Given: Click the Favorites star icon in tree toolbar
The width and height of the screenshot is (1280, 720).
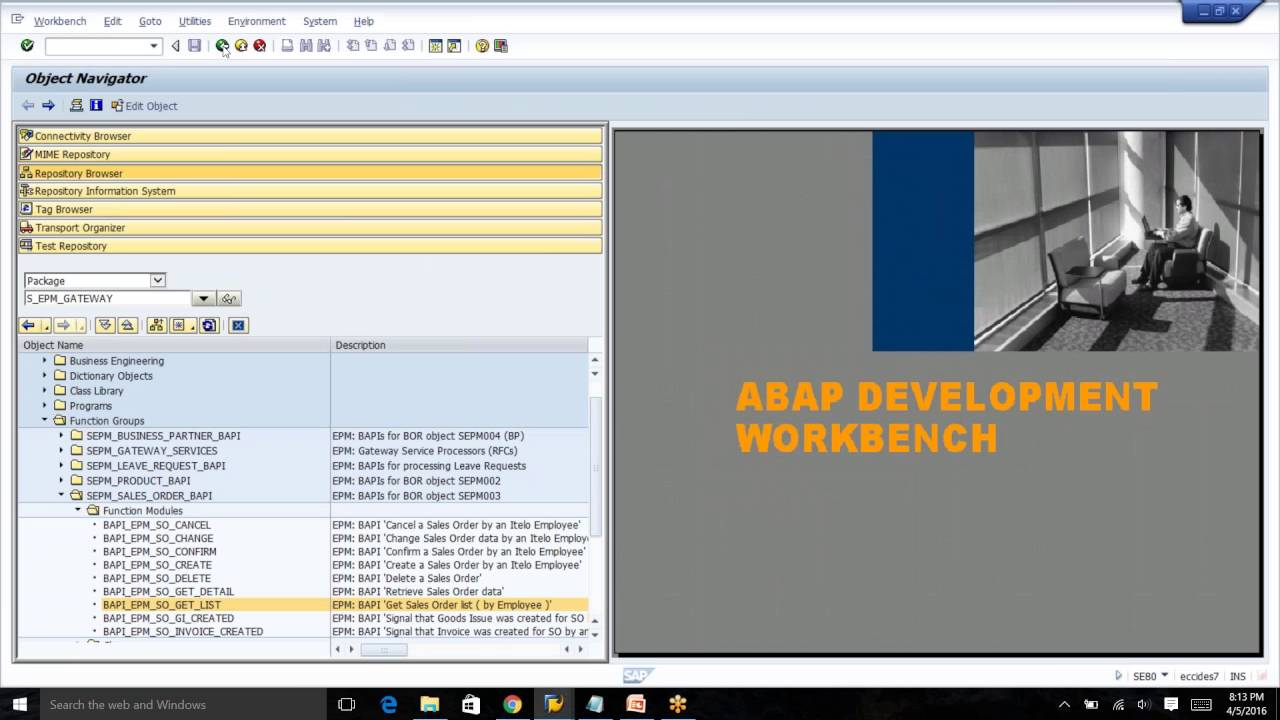Looking at the screenshot, I should pyautogui.click(x=178, y=325).
